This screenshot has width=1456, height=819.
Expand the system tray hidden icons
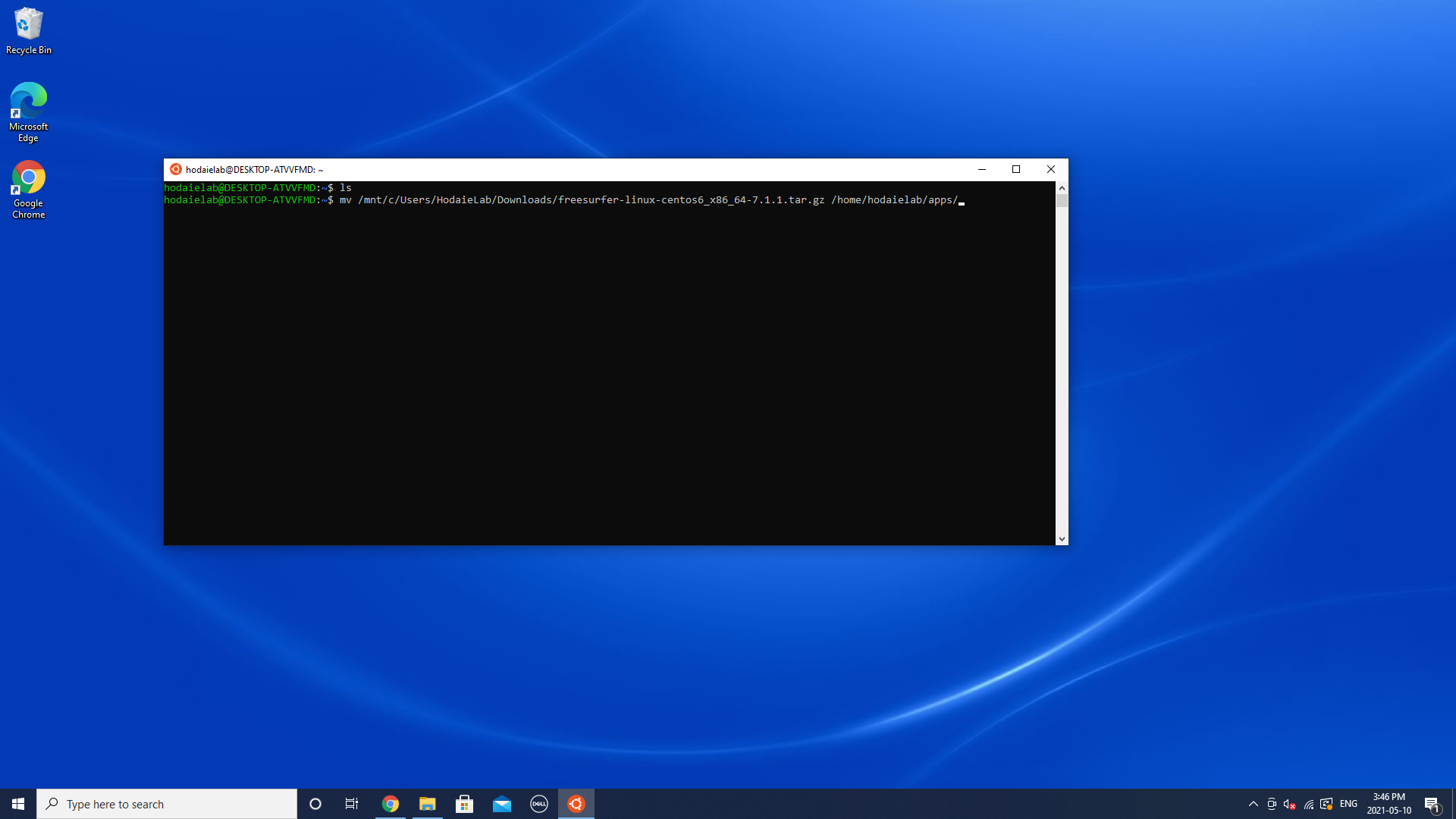coord(1253,804)
